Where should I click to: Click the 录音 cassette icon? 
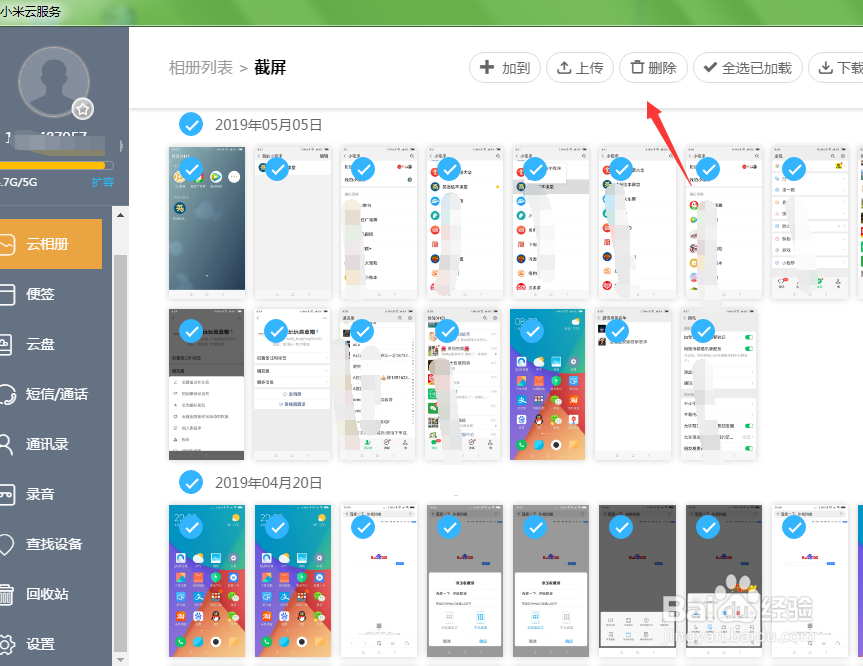coord(7,494)
